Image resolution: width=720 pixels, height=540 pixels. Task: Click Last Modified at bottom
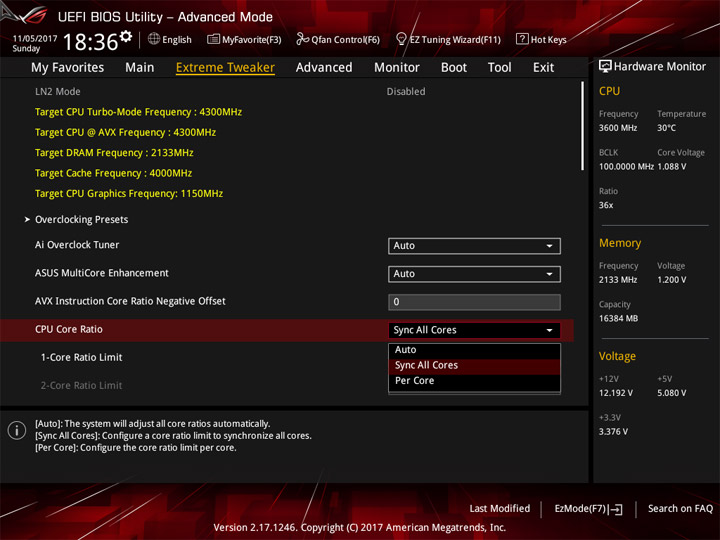click(500, 509)
